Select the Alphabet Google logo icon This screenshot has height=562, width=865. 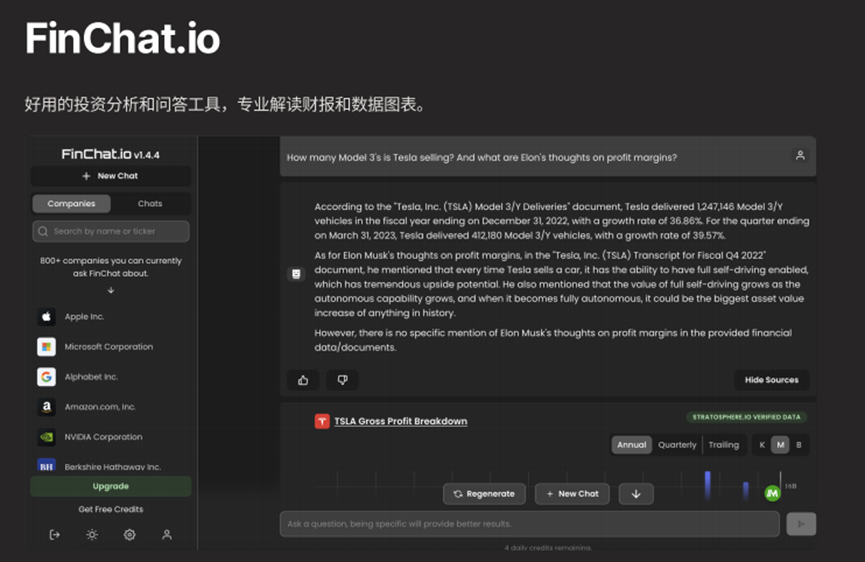(46, 377)
